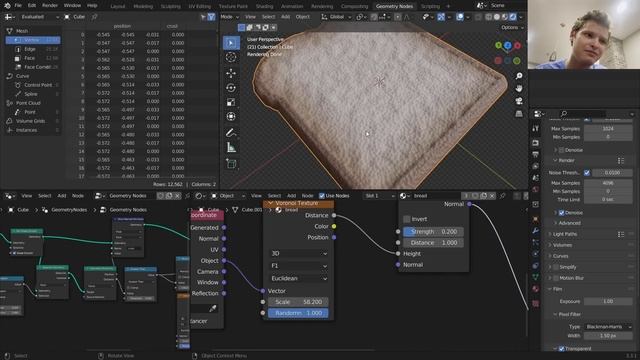
Task: Enable the Simplify checkbox
Action: click(556, 267)
